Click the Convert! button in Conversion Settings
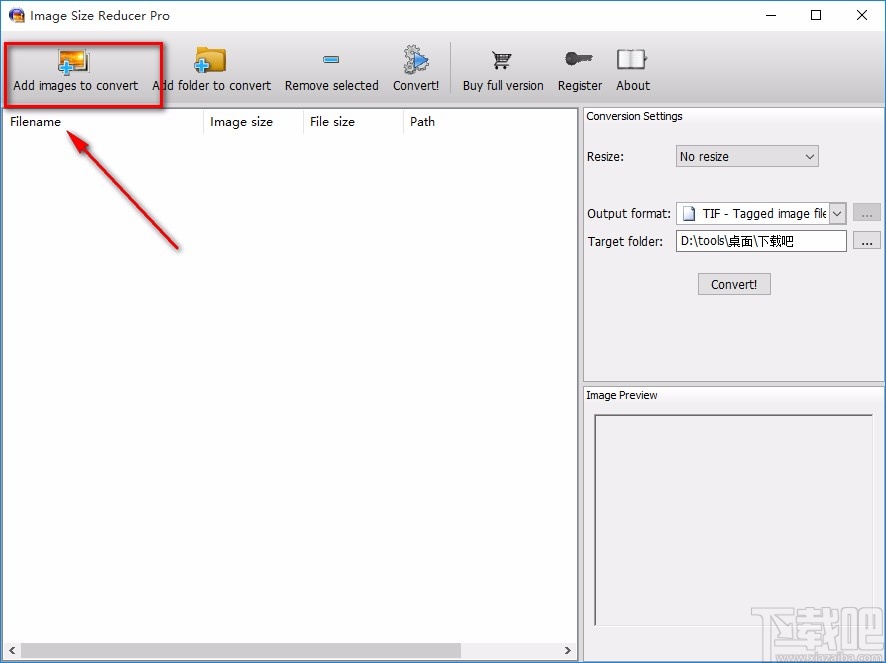Viewport: 886px width, 663px height. (734, 284)
